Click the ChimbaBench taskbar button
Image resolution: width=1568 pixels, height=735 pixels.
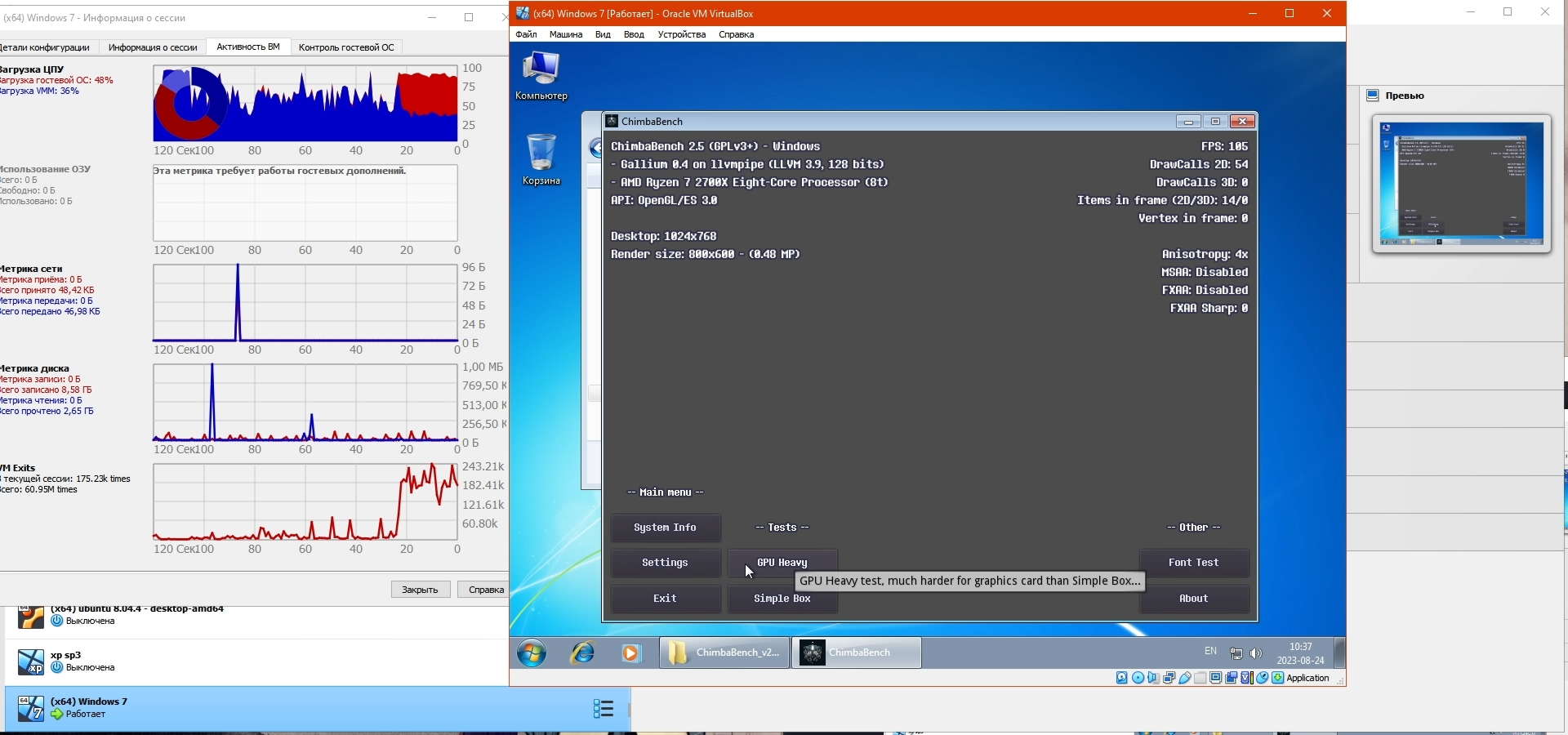857,653
